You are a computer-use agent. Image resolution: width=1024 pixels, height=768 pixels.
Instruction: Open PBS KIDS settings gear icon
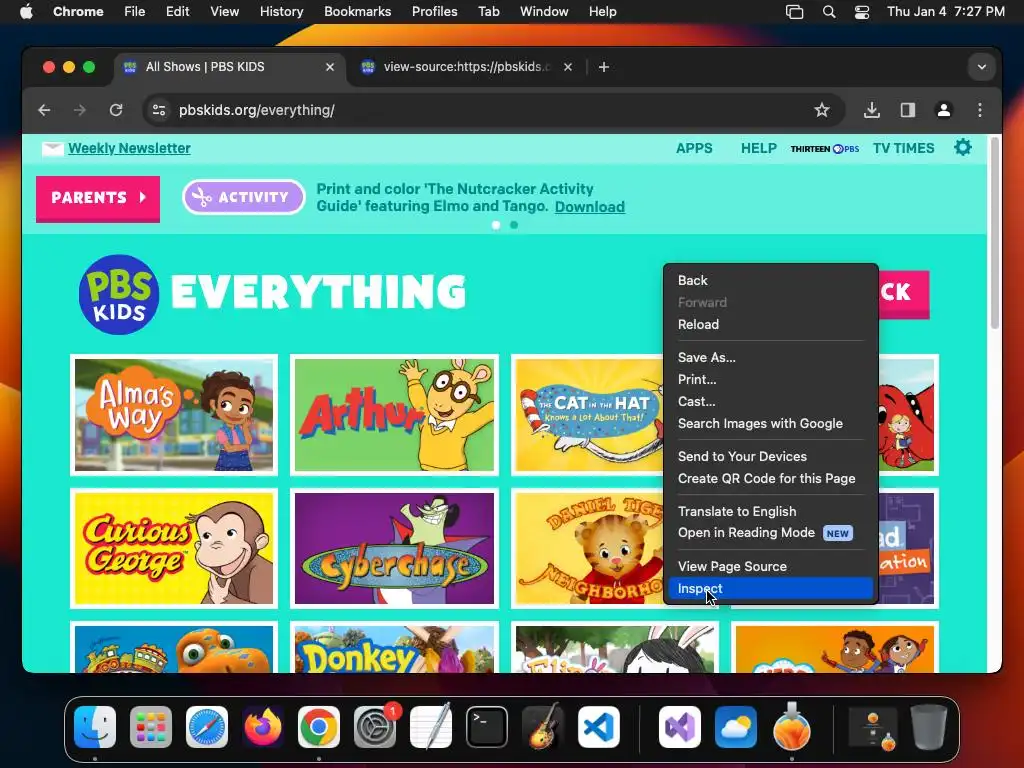963,148
